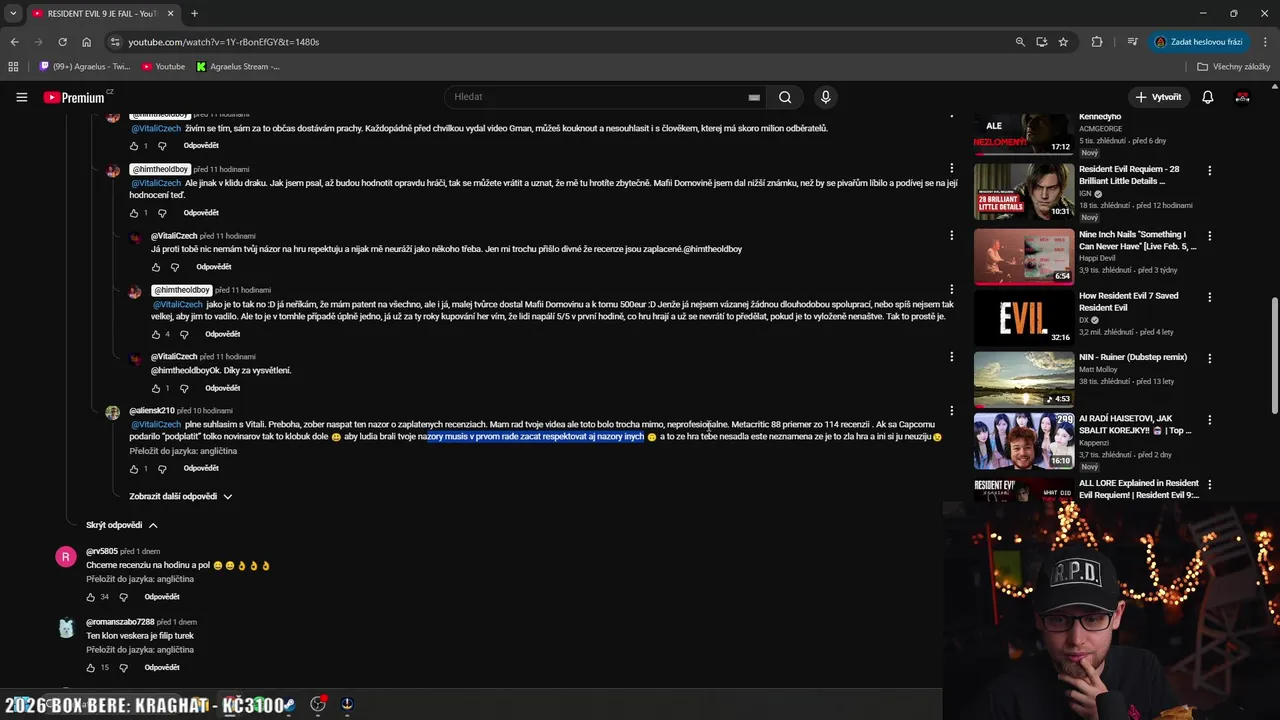Dislike the @romanszabo7288 comment
The width and height of the screenshot is (1280, 720).
[123, 668]
